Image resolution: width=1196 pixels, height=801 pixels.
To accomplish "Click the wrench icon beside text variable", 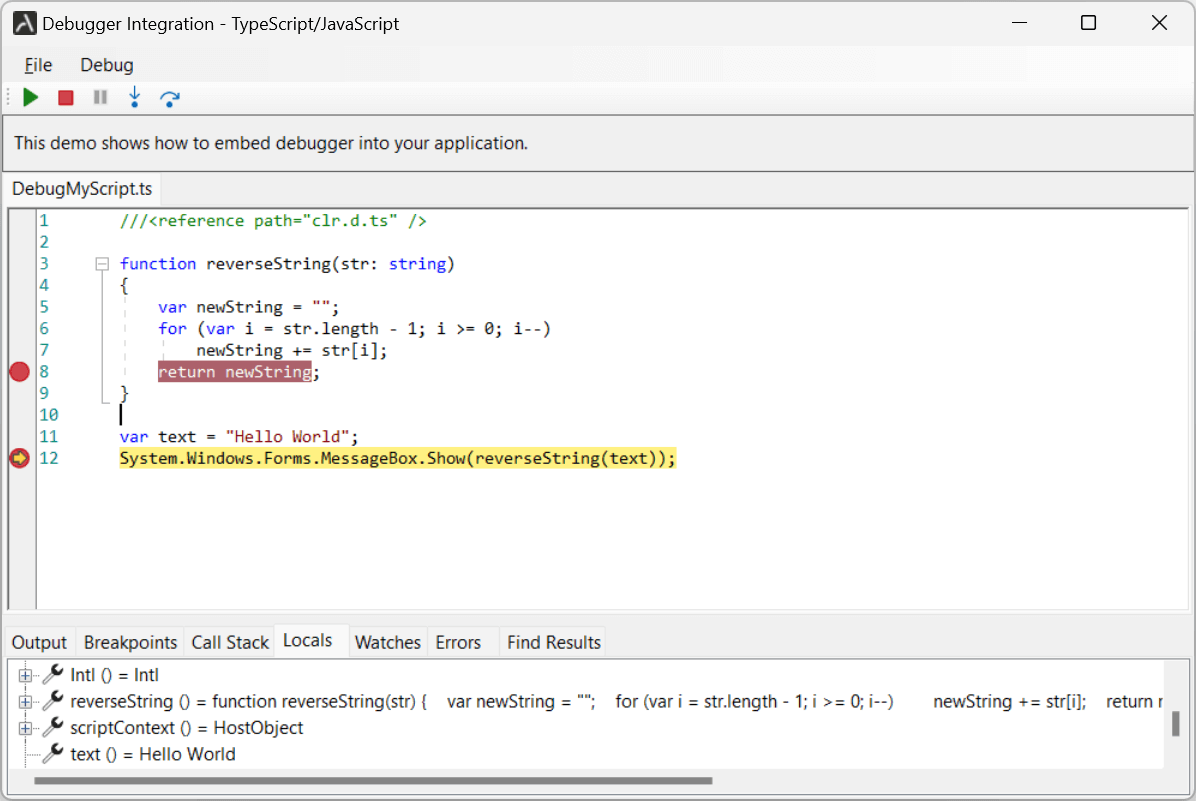I will tap(53, 754).
